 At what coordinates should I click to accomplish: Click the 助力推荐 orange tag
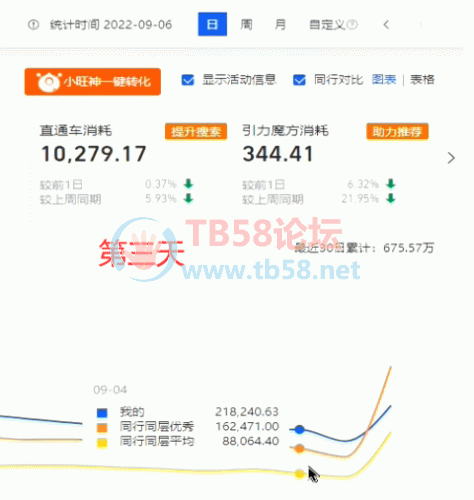397,132
